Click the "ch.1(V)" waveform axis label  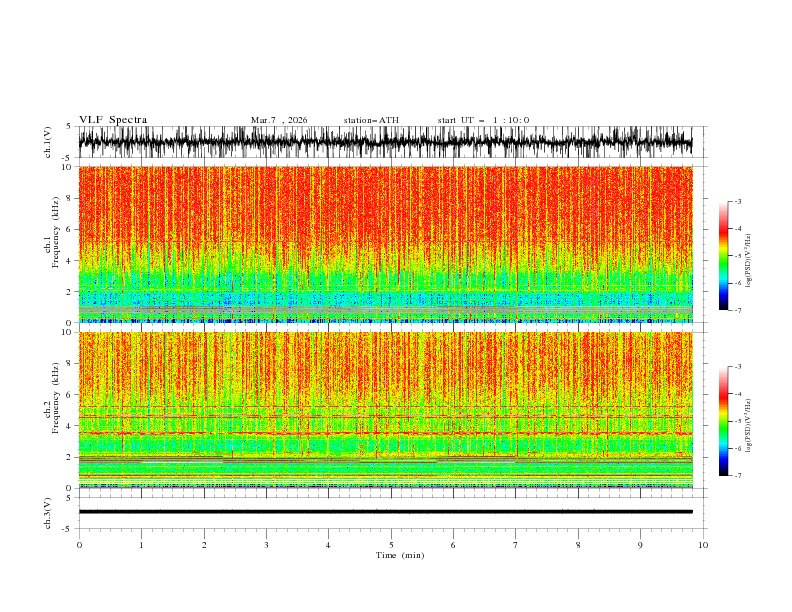48,142
